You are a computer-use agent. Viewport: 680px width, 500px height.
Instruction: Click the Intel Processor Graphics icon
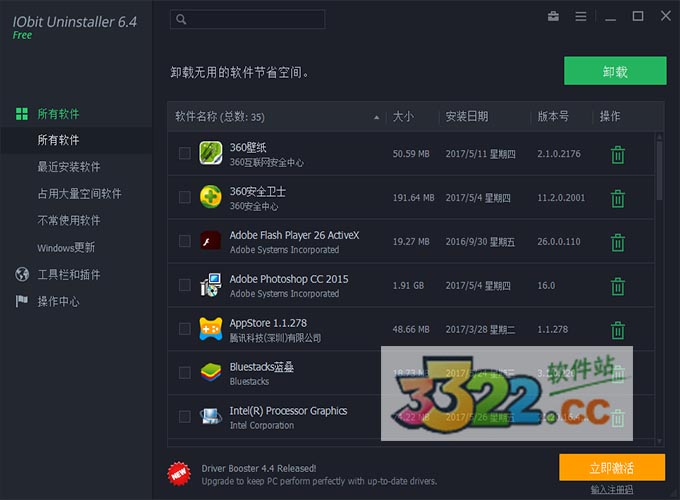[x=211, y=416]
